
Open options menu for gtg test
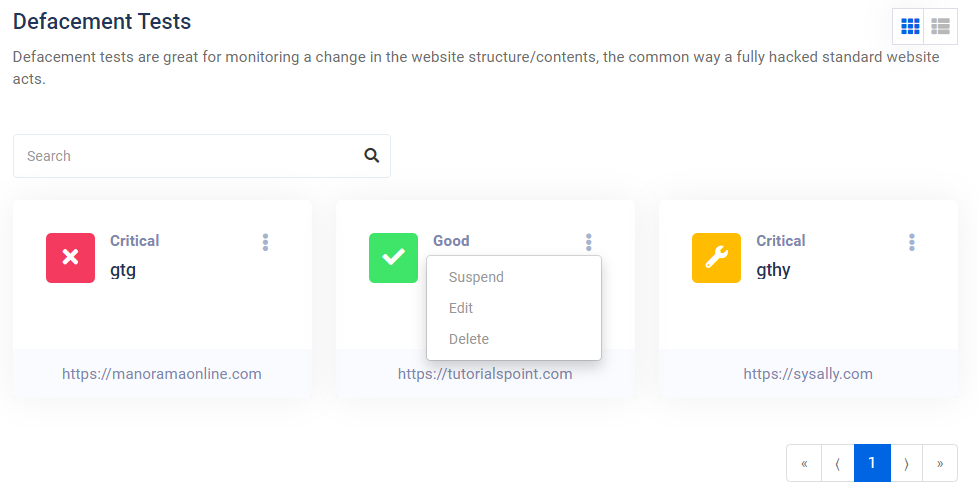(x=266, y=242)
